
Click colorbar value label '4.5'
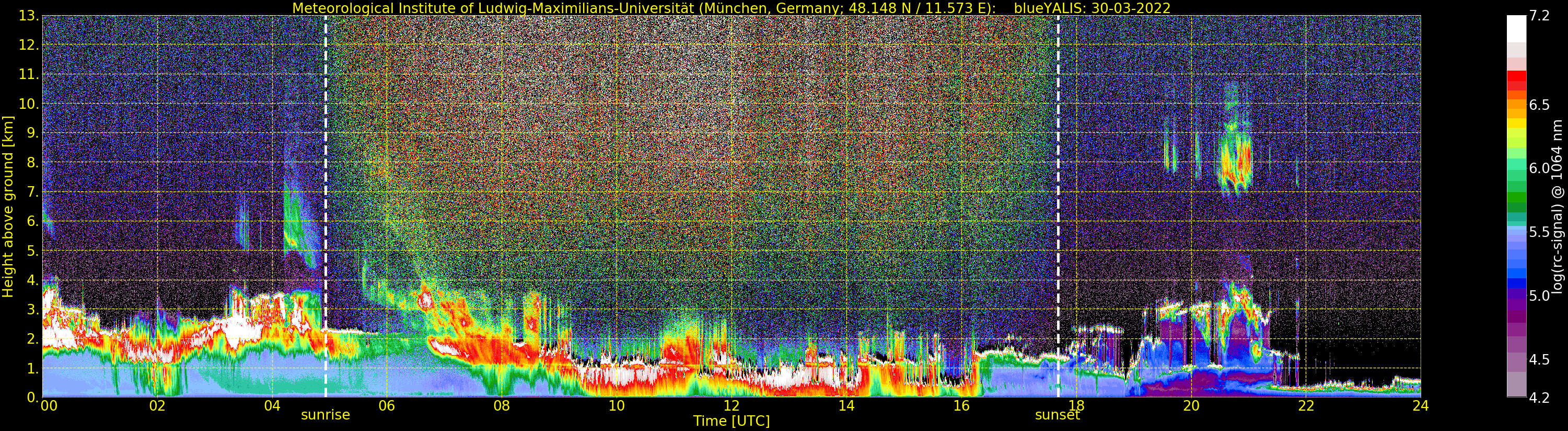(1539, 360)
